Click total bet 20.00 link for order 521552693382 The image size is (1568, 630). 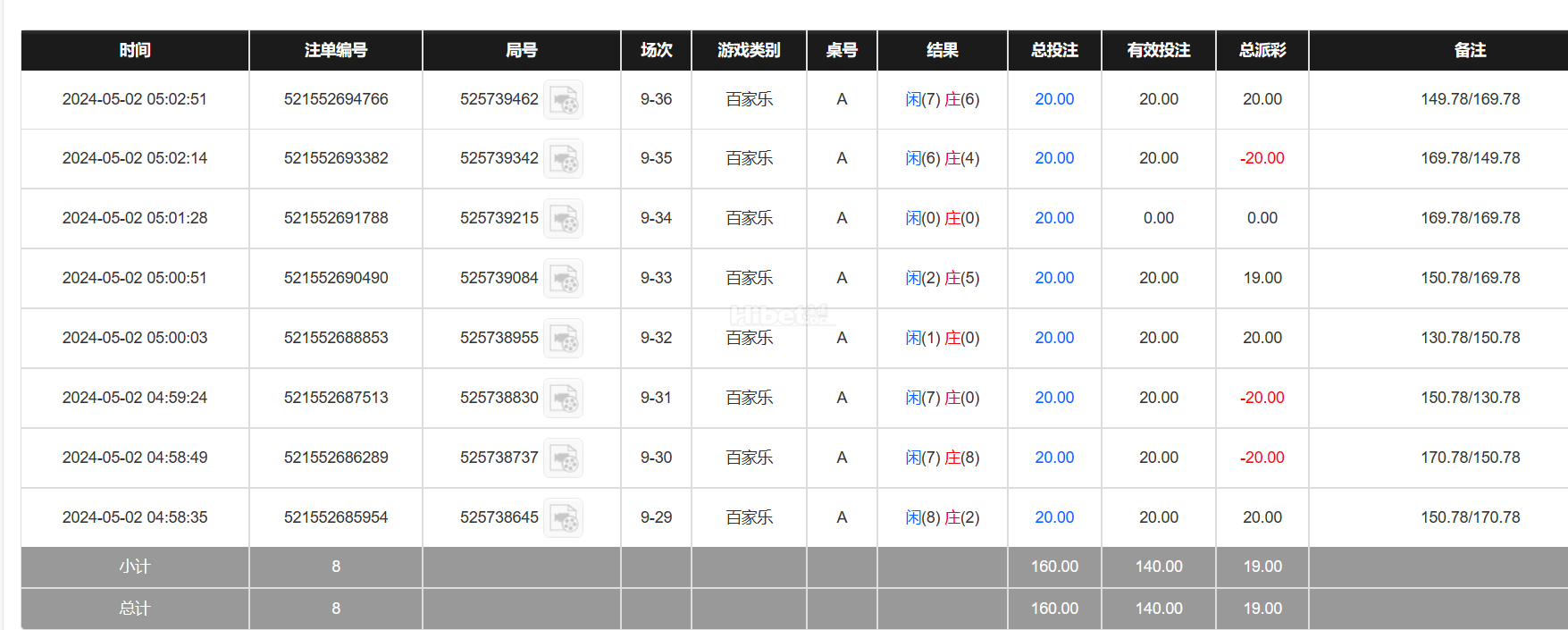(x=1054, y=158)
